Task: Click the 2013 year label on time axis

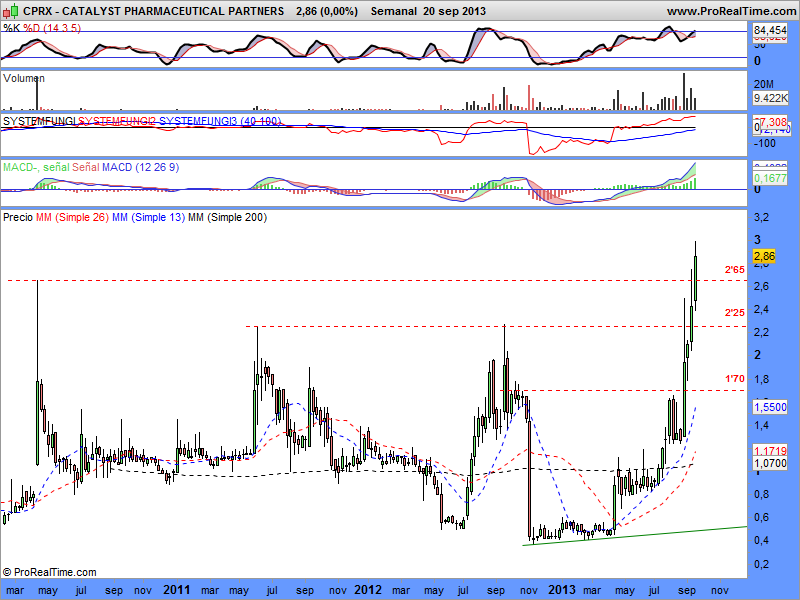Action: click(x=561, y=590)
